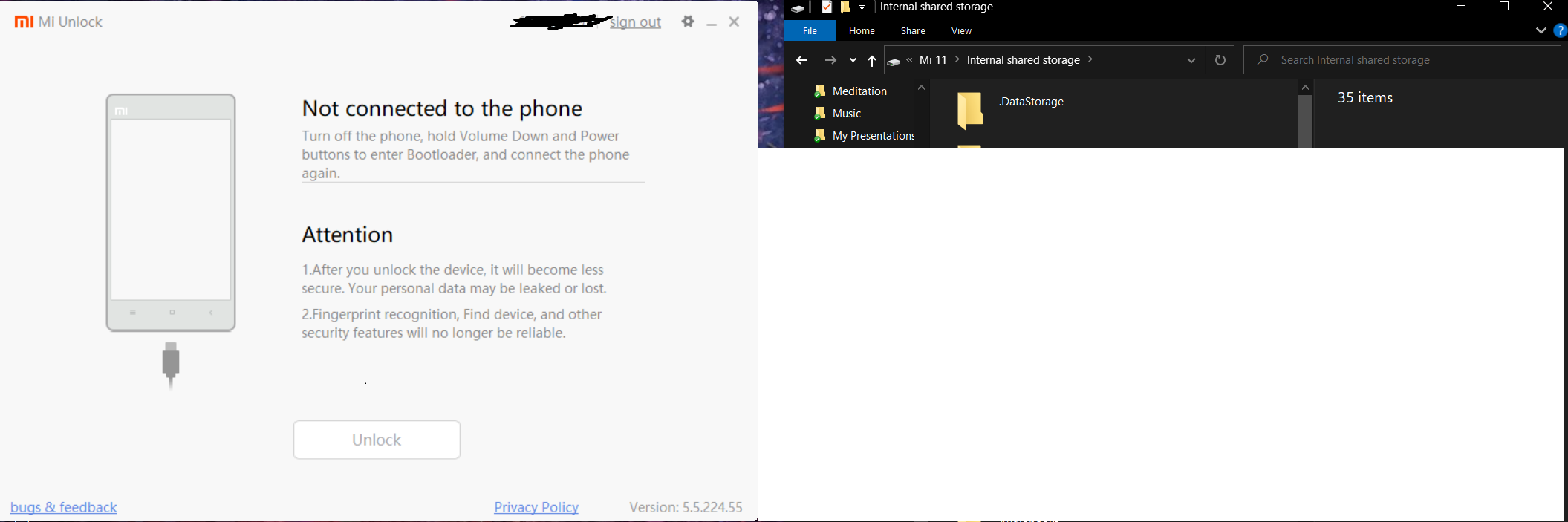Image resolution: width=1568 pixels, height=522 pixels.
Task: Click the sign out link
Action: pyautogui.click(x=635, y=22)
